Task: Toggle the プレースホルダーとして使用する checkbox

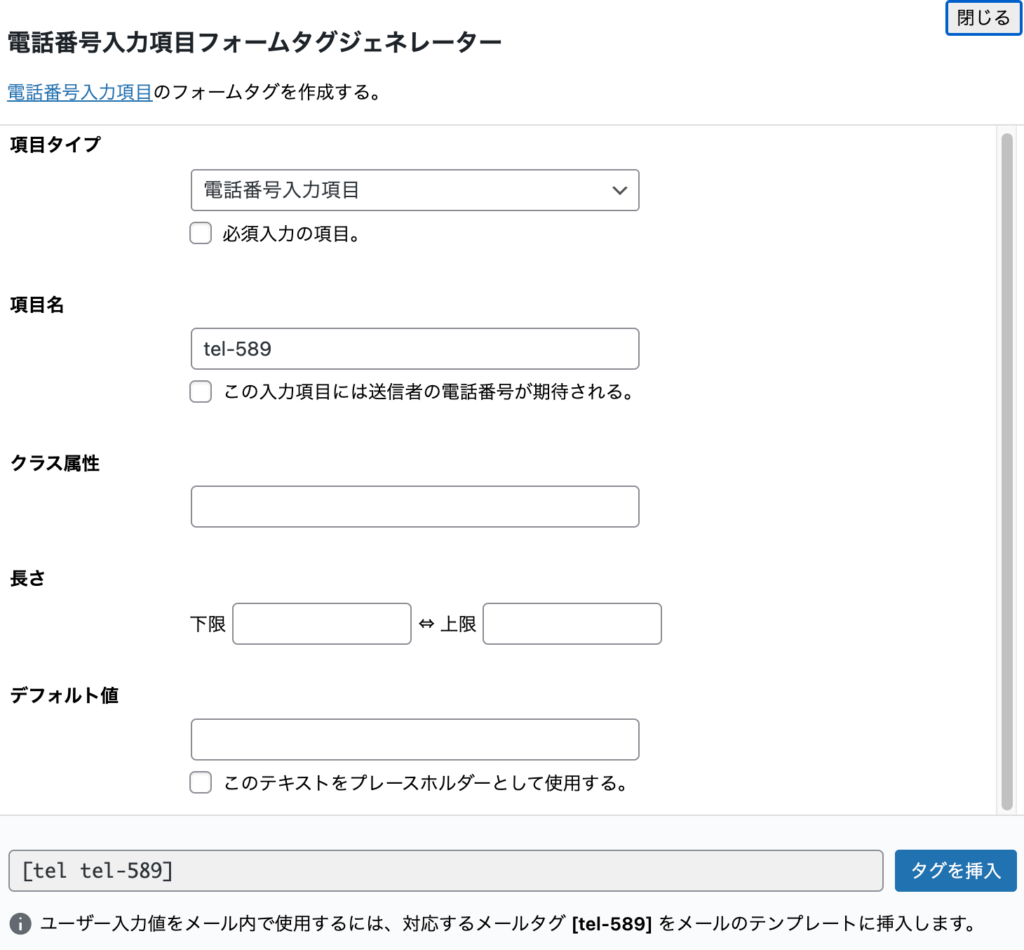Action: click(x=201, y=783)
